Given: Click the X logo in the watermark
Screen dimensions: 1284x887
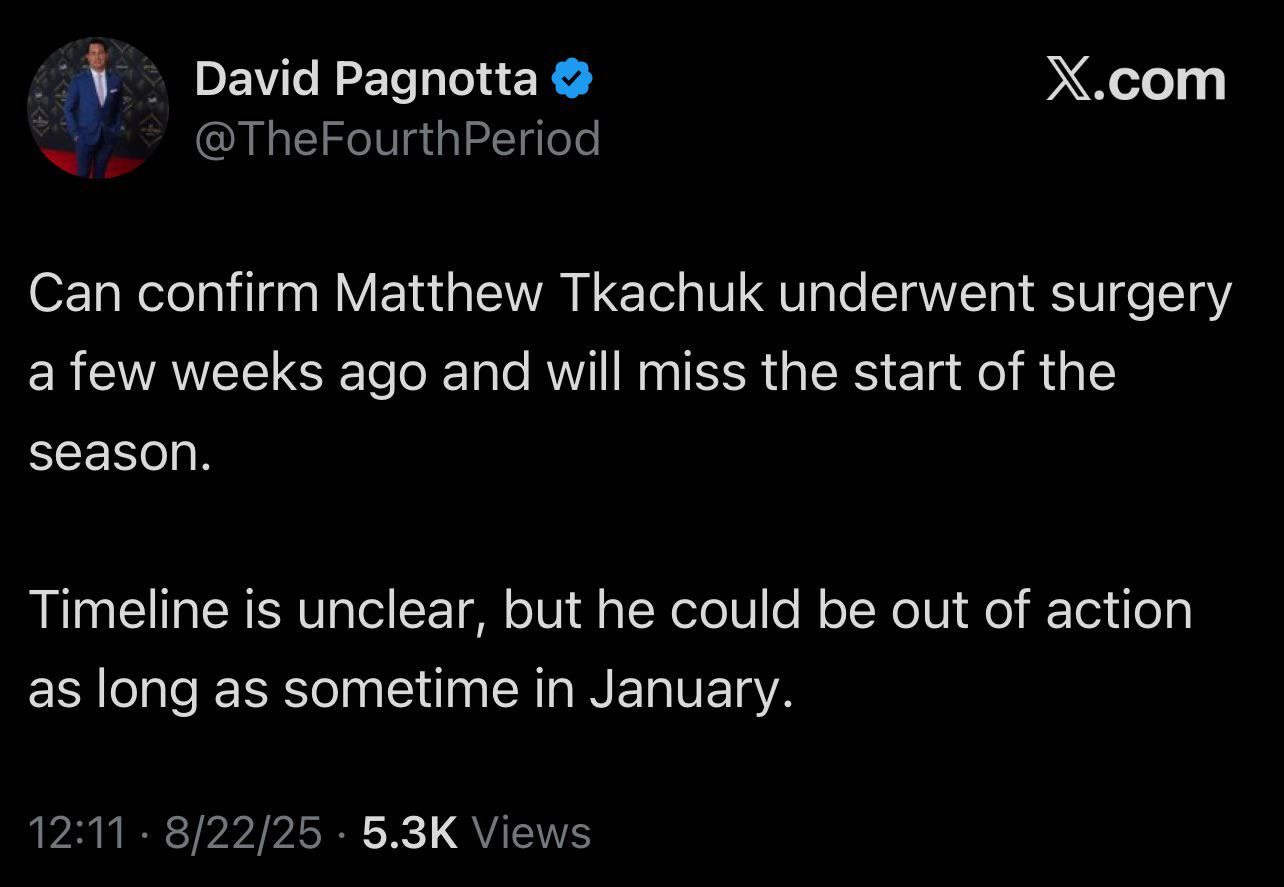Looking at the screenshot, I should (x=1070, y=81).
